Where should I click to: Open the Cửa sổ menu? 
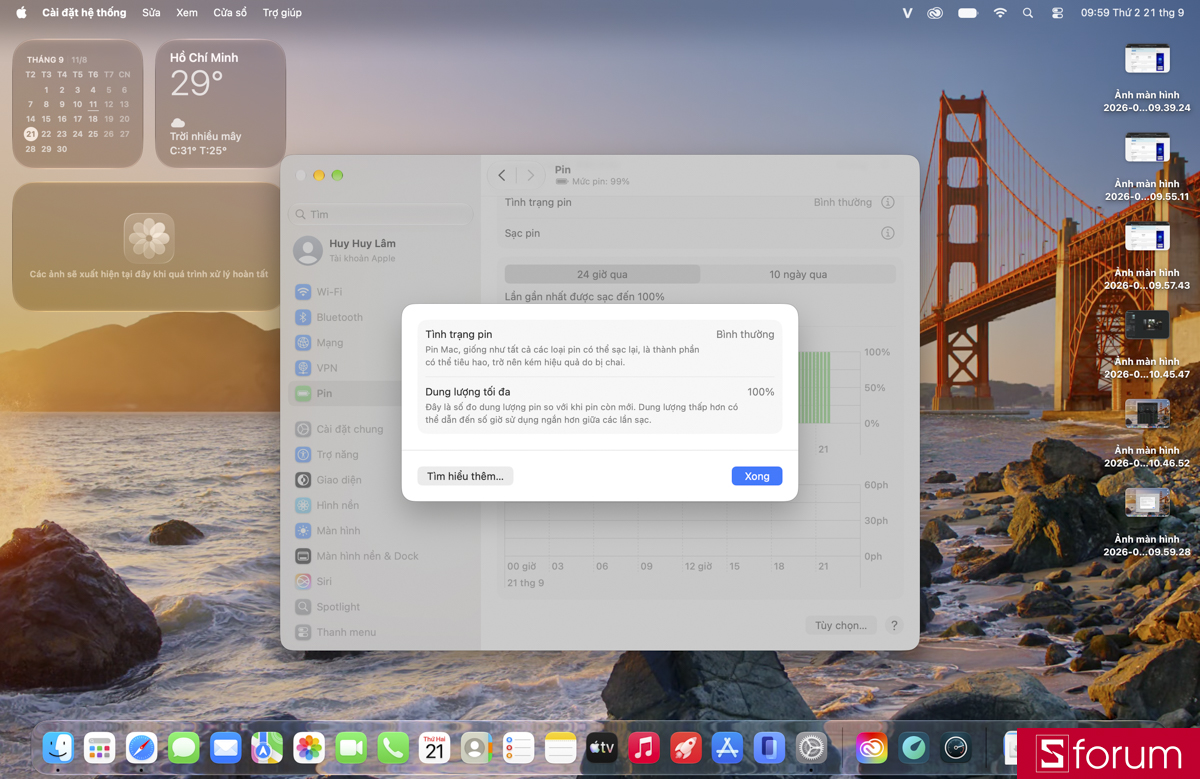[x=230, y=13]
